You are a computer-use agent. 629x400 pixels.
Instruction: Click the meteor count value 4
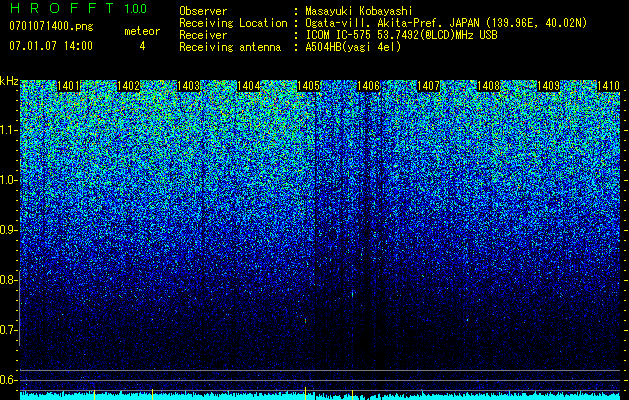pos(142,46)
